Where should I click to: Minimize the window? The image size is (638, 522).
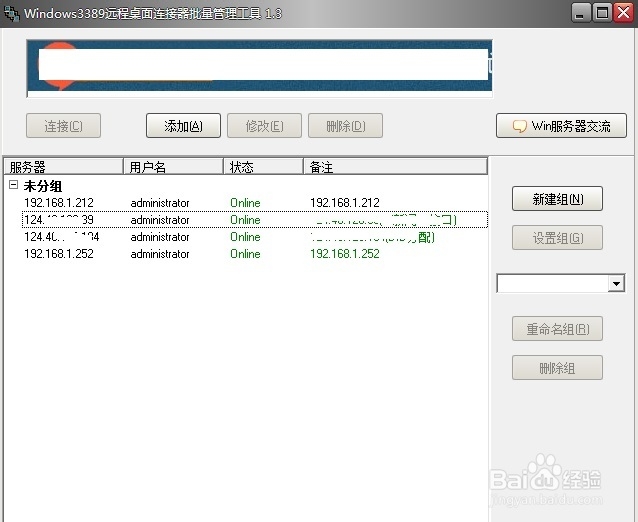pos(580,13)
